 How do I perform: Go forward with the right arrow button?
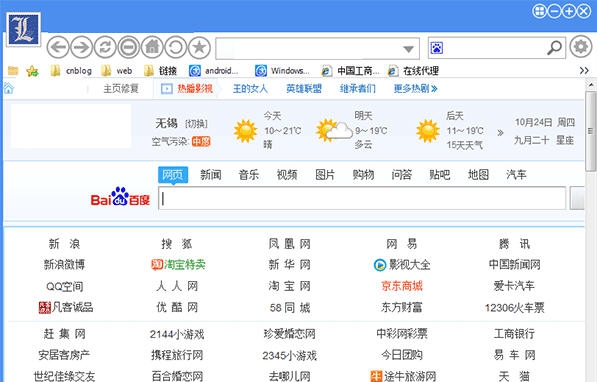click(81, 48)
